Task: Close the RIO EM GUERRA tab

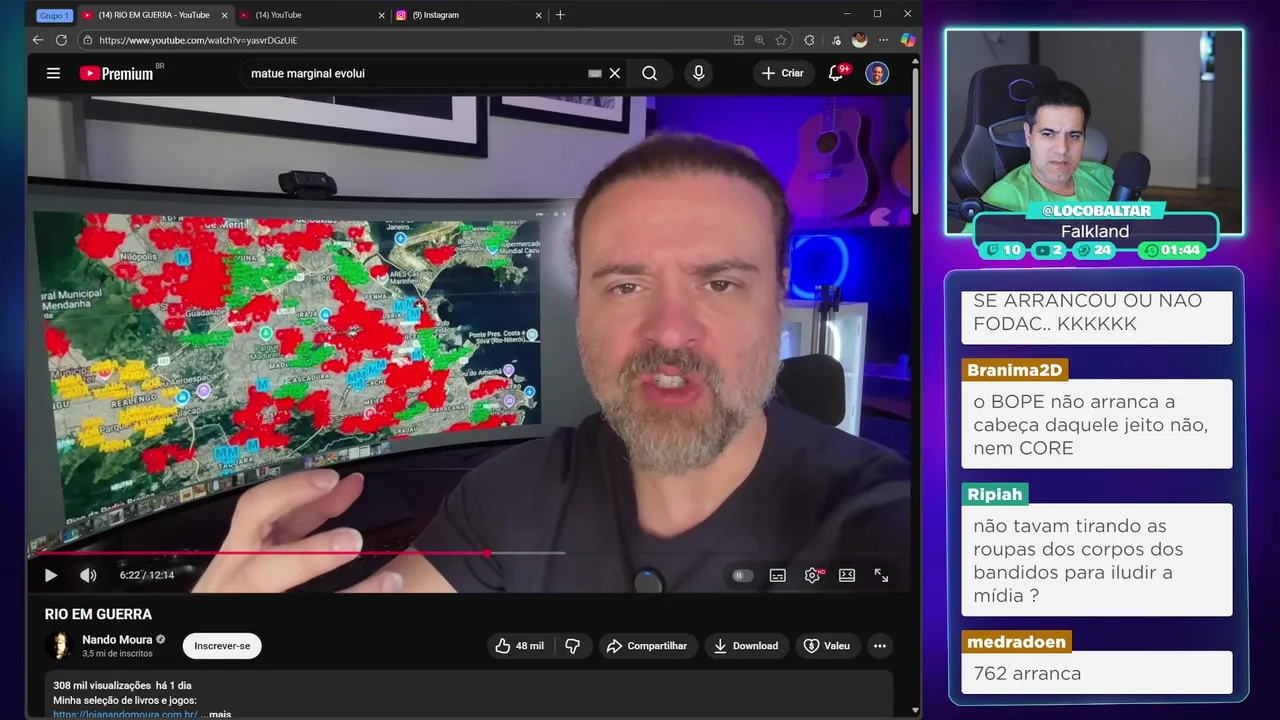Action: point(224,15)
